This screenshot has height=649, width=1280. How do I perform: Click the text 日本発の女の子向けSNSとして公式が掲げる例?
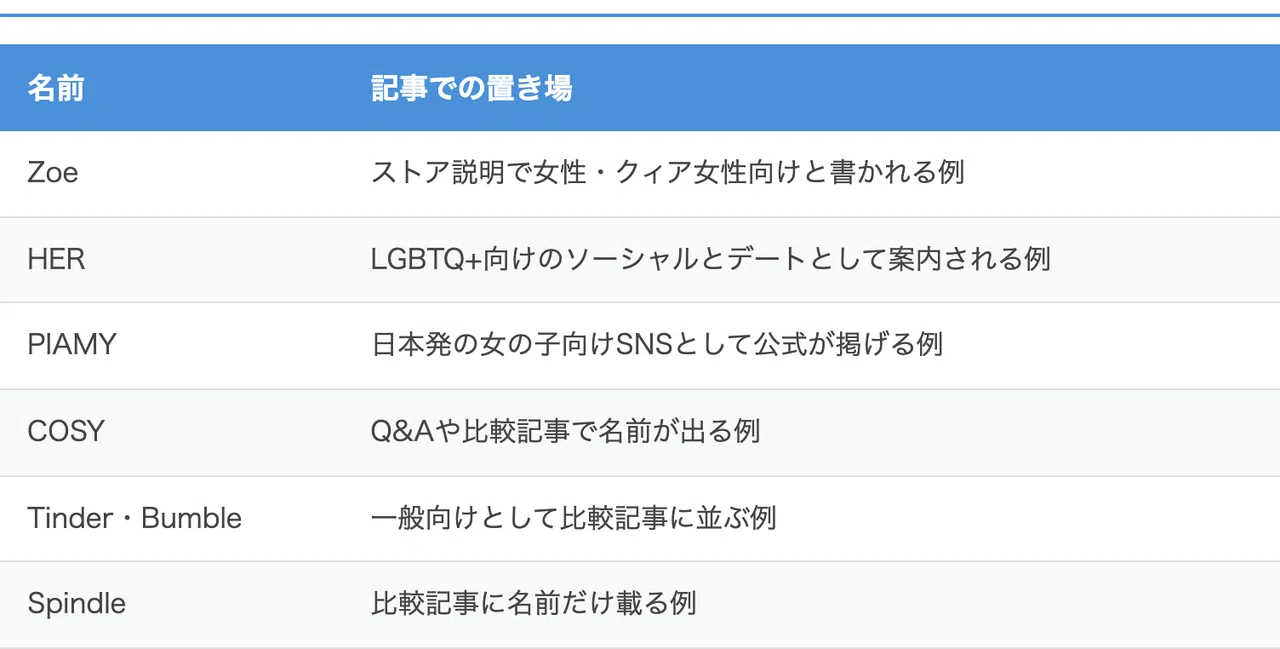[x=657, y=345]
